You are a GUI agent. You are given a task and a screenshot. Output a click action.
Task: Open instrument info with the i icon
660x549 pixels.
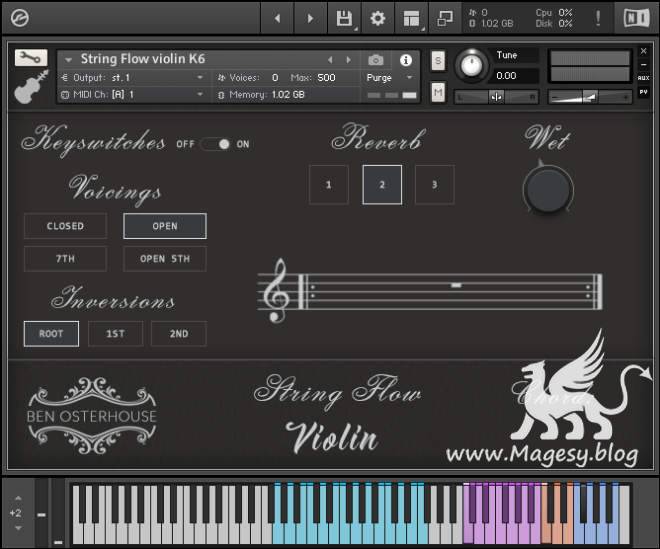coord(406,60)
